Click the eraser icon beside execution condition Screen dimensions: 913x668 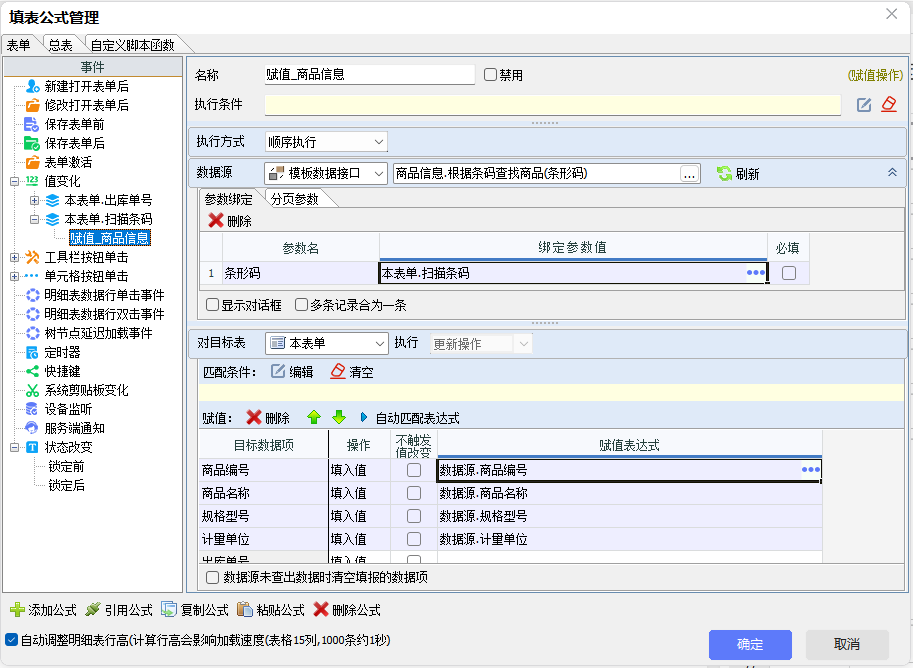[889, 105]
